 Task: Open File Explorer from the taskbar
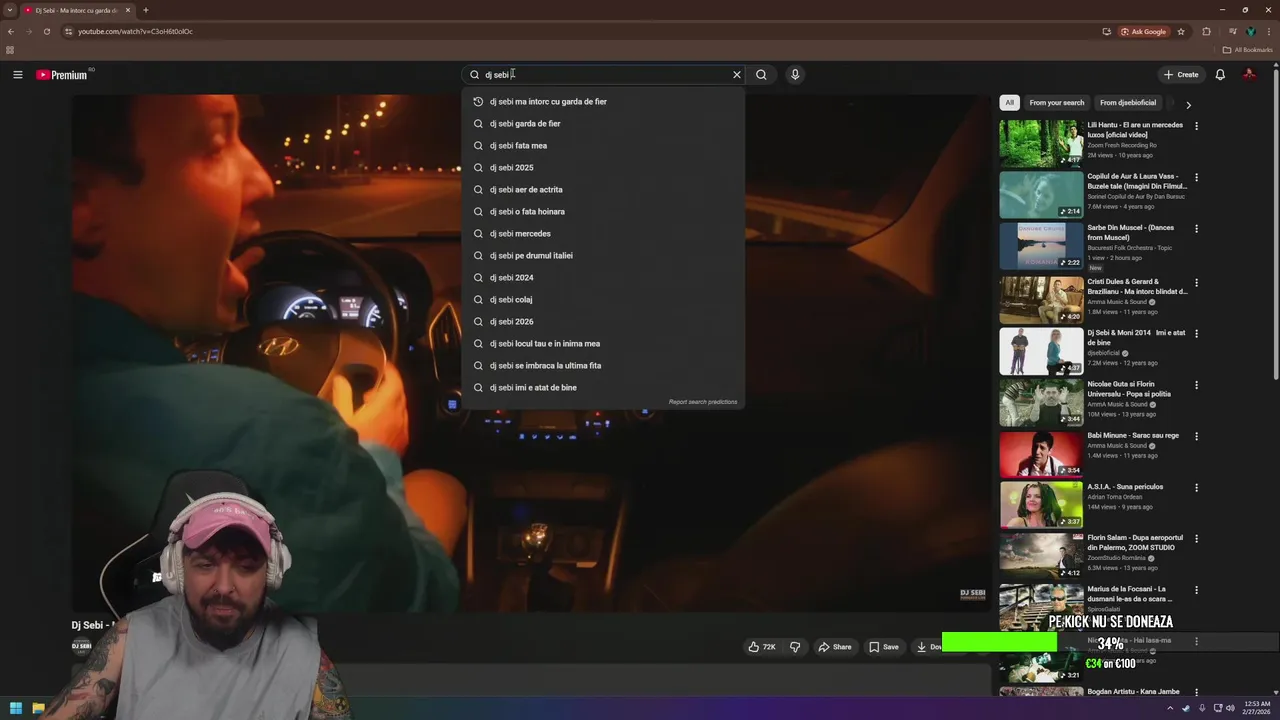coord(38,708)
